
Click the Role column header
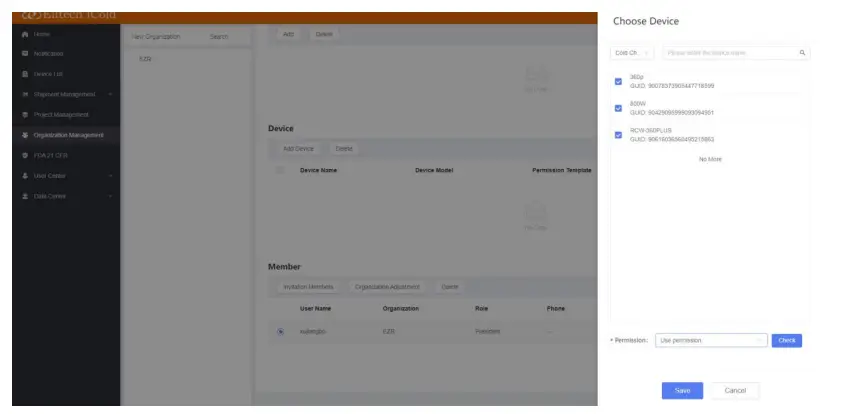coord(481,309)
